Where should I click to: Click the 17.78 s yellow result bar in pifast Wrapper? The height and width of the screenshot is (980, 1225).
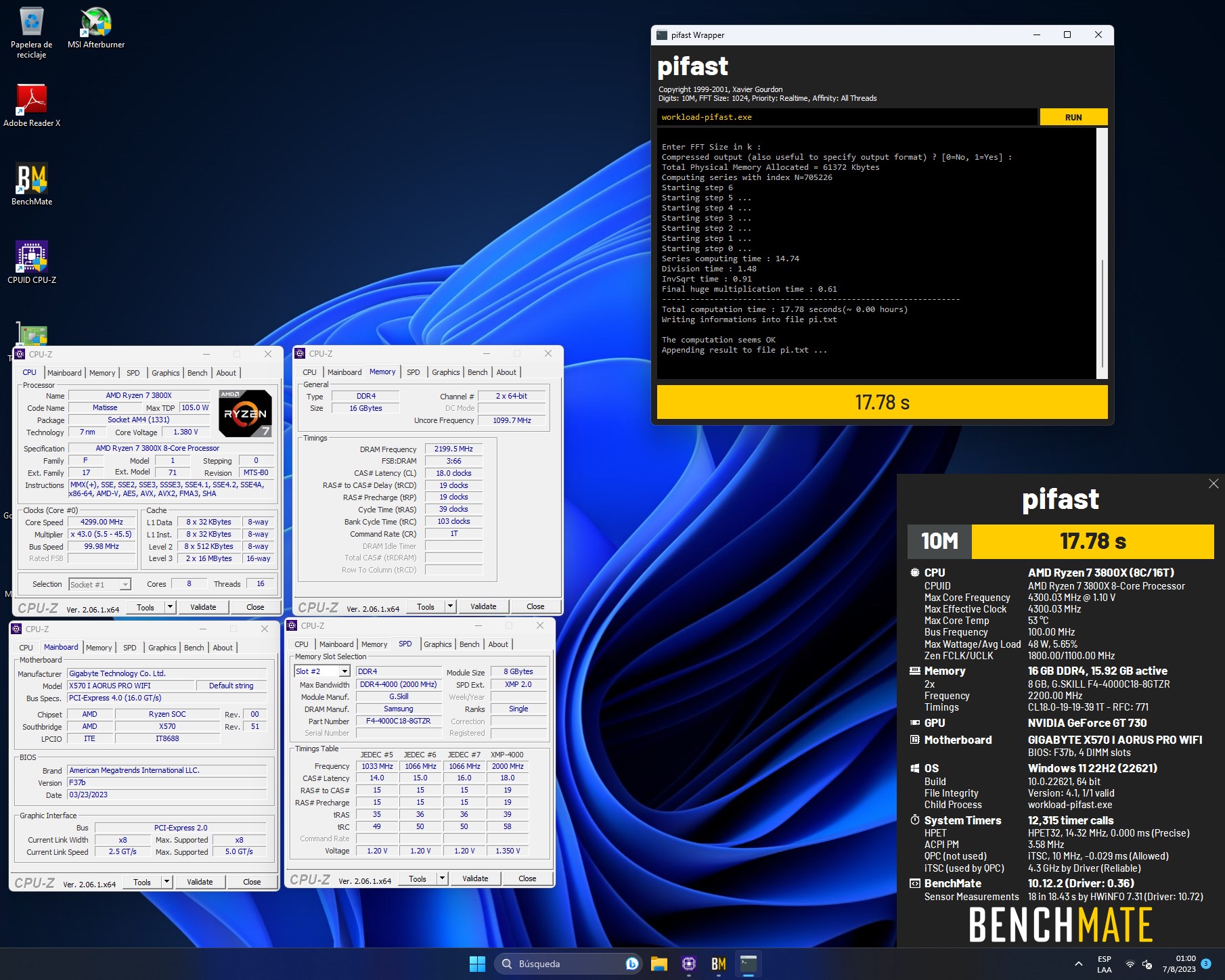tap(882, 403)
